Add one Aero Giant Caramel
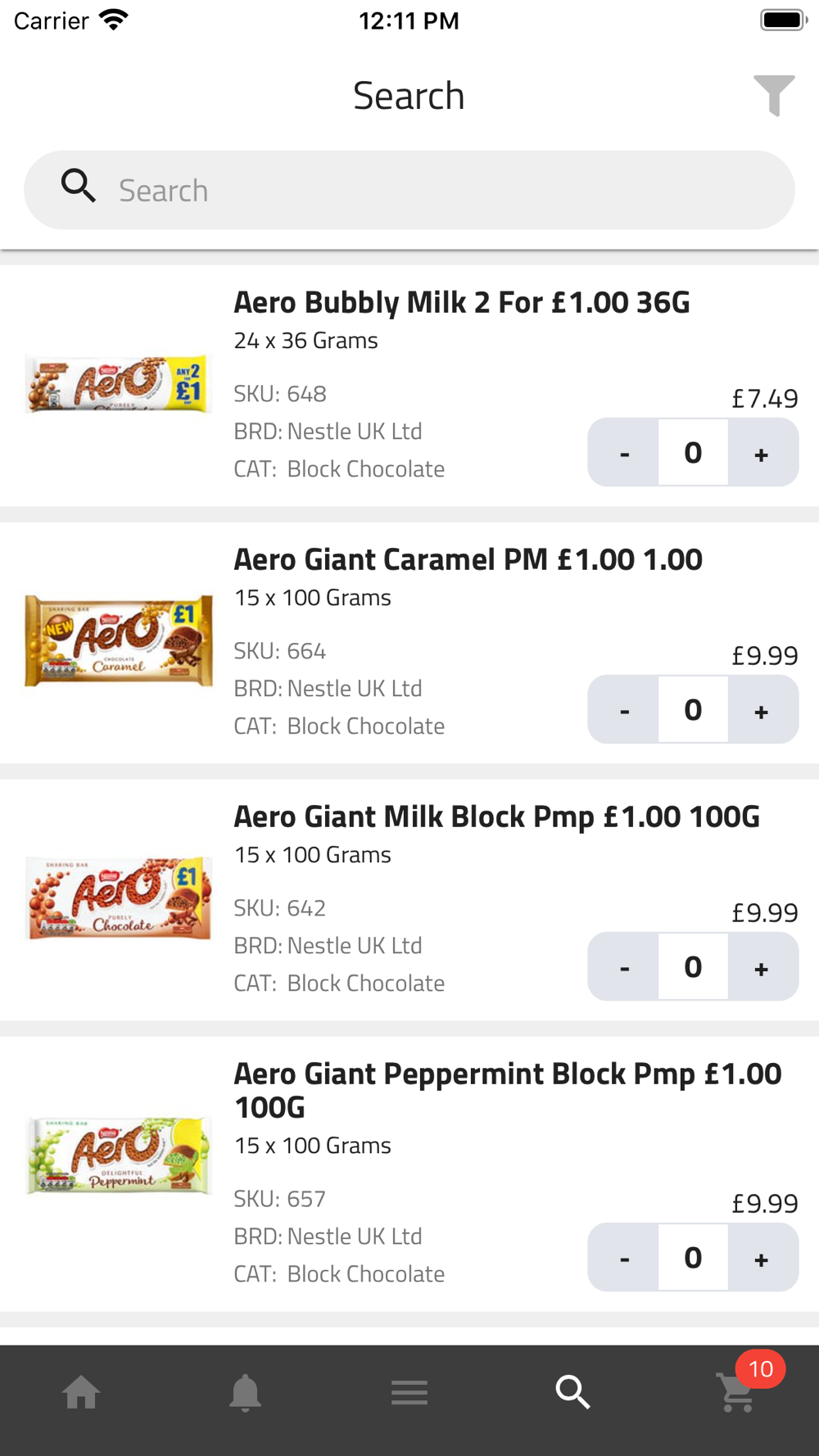The height and width of the screenshot is (1456, 819). [x=762, y=710]
